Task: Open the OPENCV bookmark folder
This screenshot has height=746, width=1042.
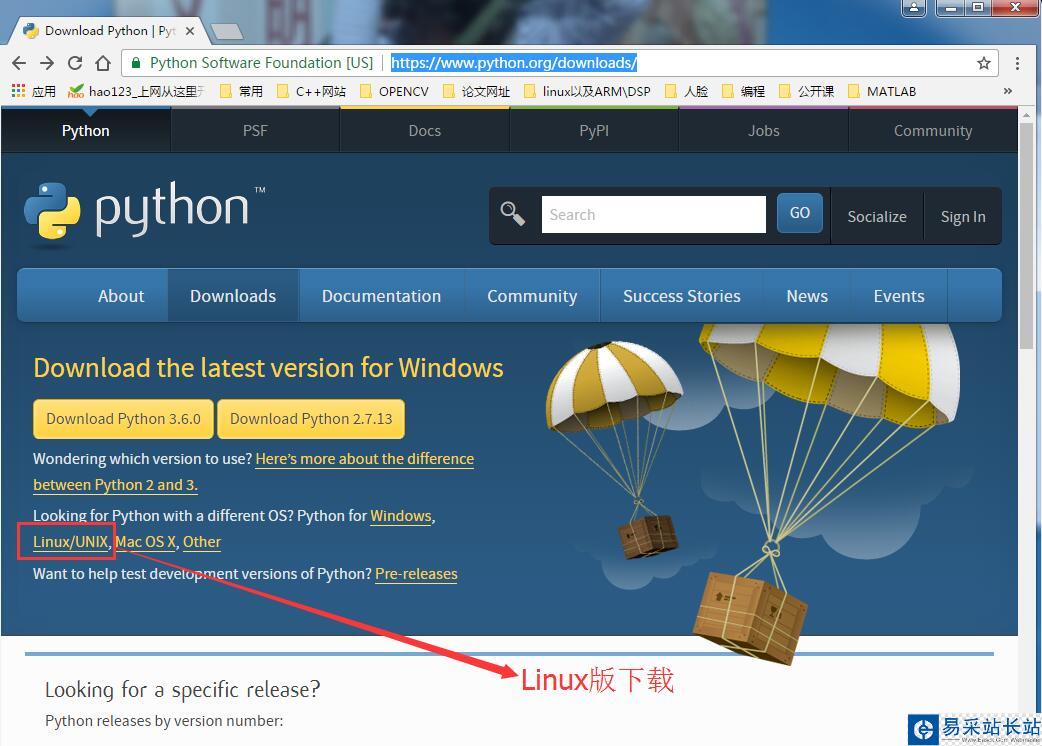Action: [x=394, y=91]
